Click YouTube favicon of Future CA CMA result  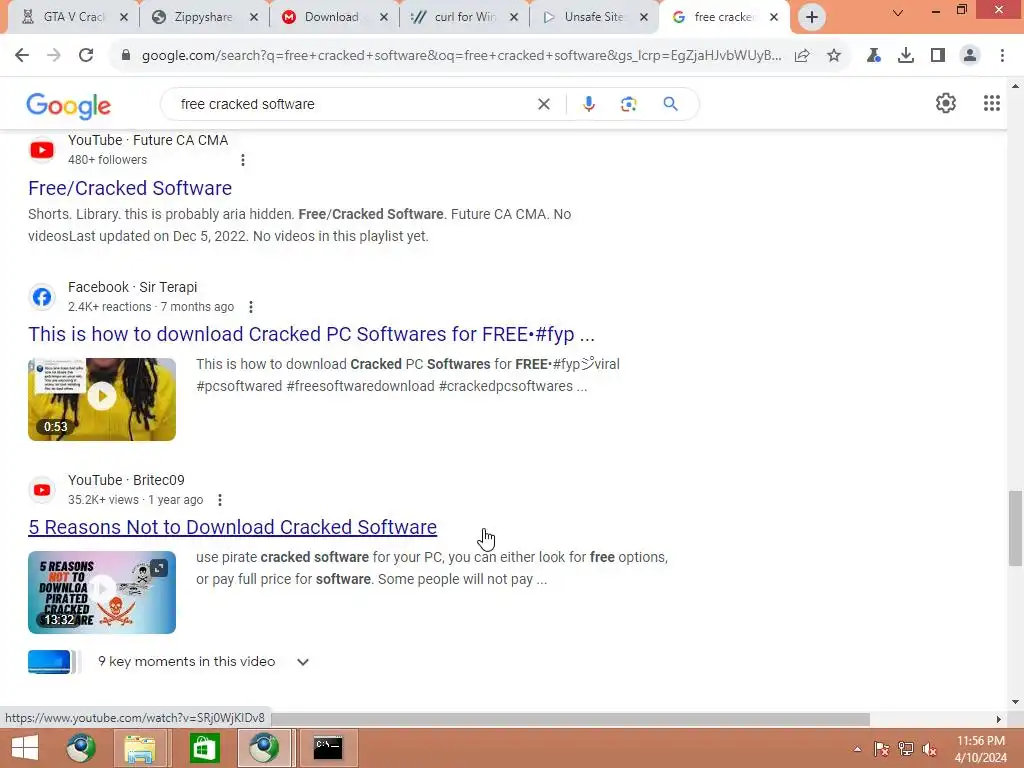click(x=42, y=150)
